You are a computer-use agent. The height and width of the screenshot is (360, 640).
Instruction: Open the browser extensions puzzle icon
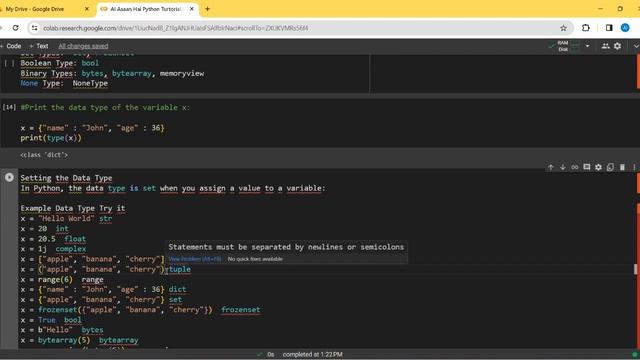pos(586,28)
